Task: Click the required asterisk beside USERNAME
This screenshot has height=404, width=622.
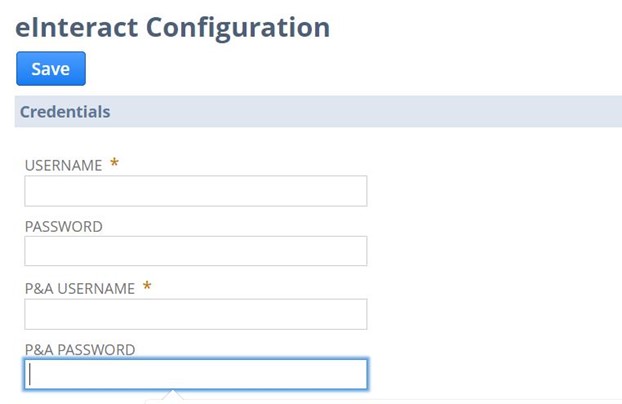Action: (x=115, y=164)
